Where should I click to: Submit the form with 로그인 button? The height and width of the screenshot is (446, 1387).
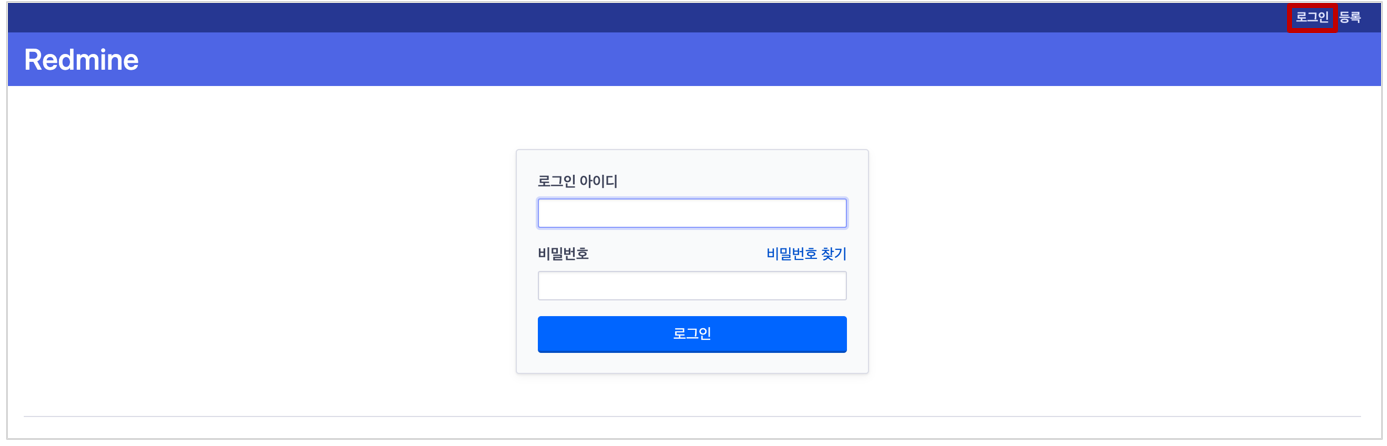pyautogui.click(x=692, y=335)
